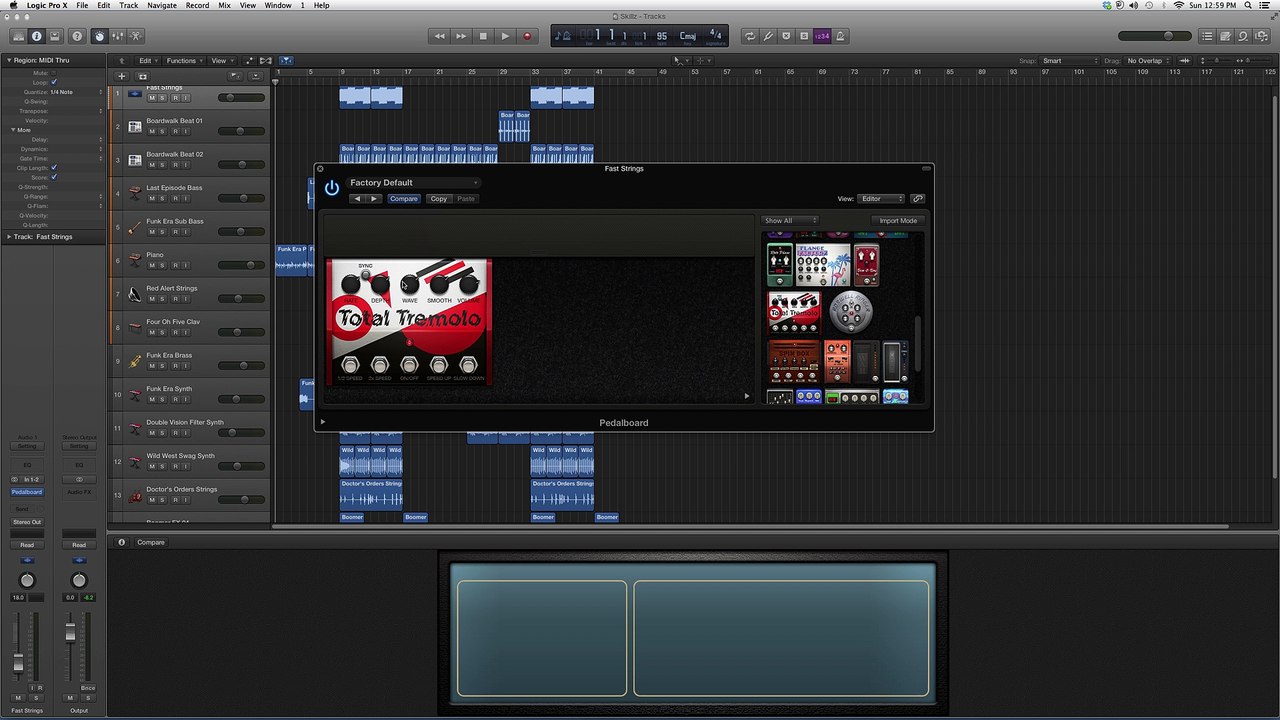
Task: Toggle the Inspector button in toolbar
Action: point(37,36)
